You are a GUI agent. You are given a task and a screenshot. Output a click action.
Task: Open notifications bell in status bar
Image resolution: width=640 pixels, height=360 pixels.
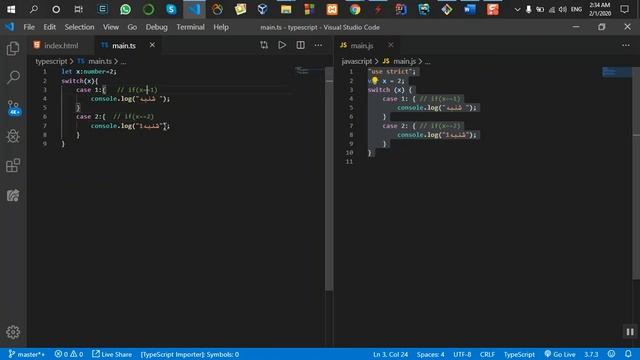pyautogui.click(x=628, y=354)
